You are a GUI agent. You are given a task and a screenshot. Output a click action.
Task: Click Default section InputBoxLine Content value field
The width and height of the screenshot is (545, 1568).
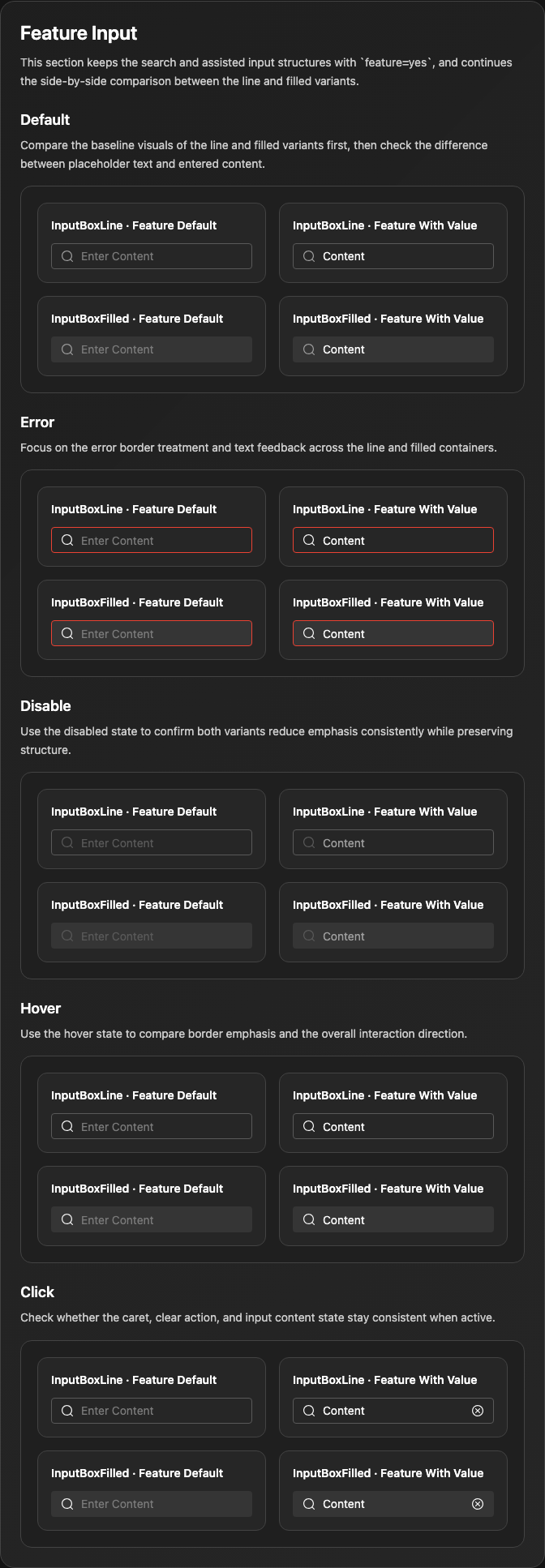click(x=393, y=256)
